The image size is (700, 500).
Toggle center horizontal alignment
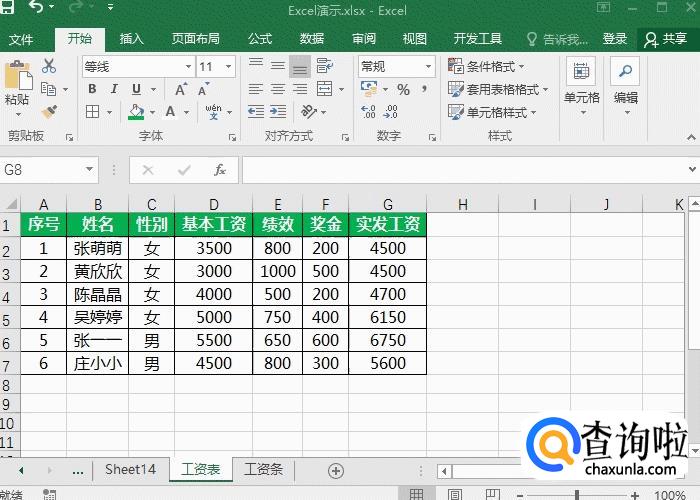pos(277,89)
